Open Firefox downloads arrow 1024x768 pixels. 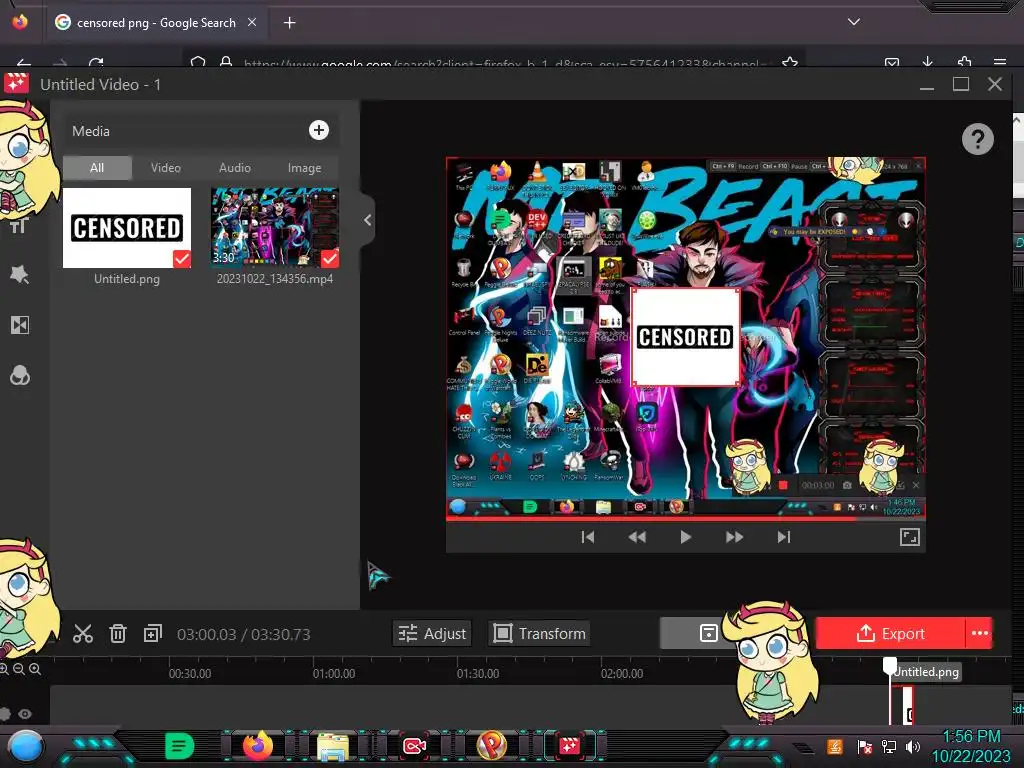point(928,62)
